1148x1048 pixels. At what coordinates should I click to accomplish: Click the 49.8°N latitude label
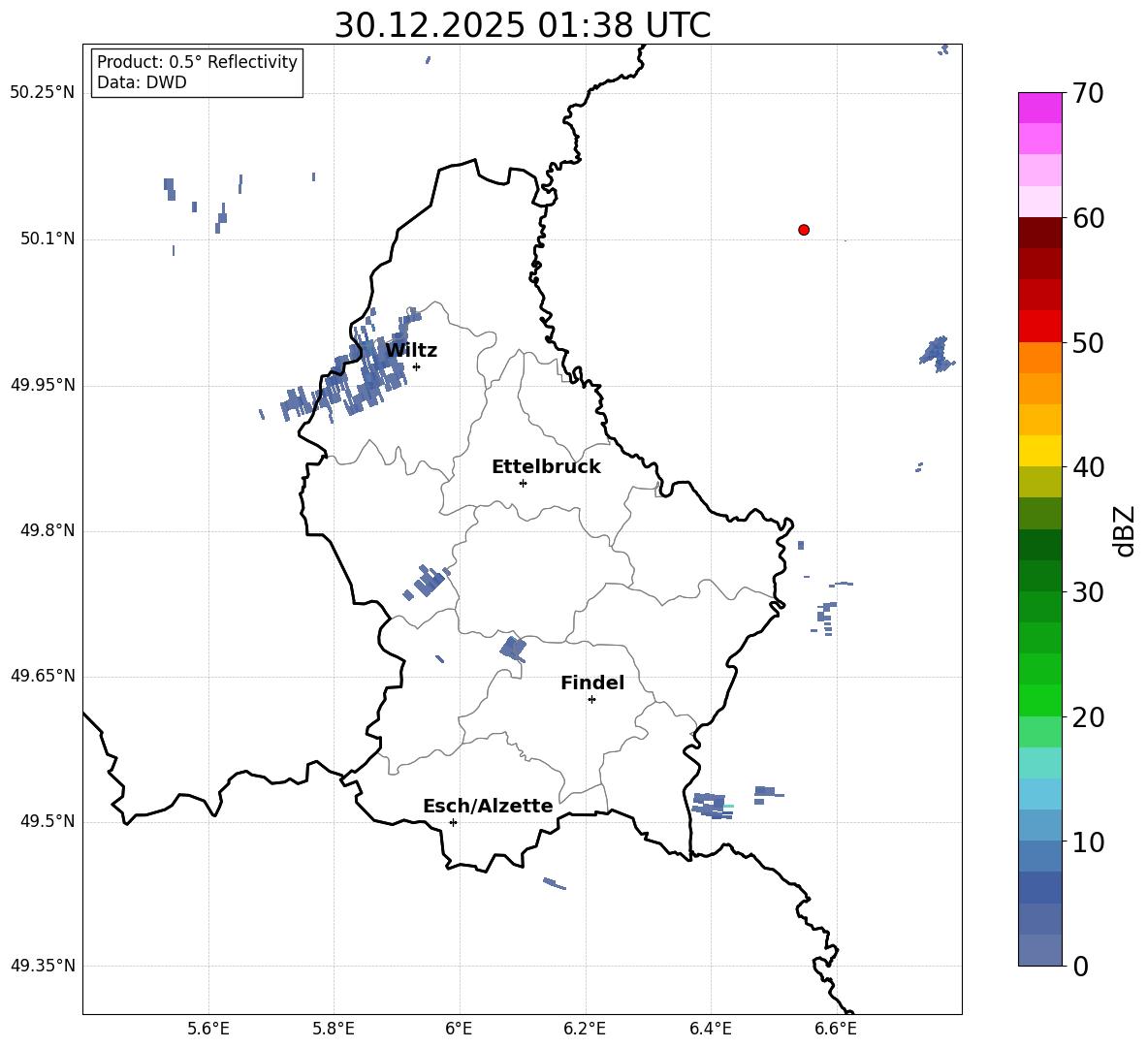pyautogui.click(x=48, y=530)
